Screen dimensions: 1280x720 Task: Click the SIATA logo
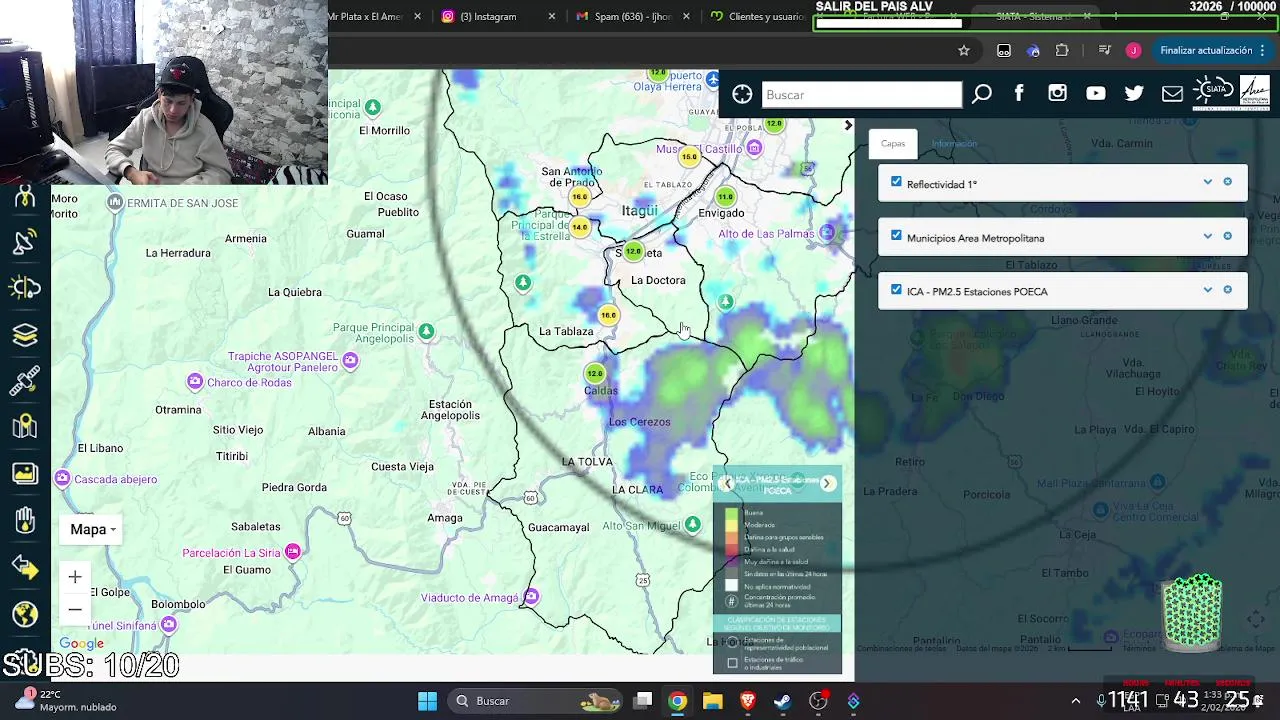point(1215,92)
